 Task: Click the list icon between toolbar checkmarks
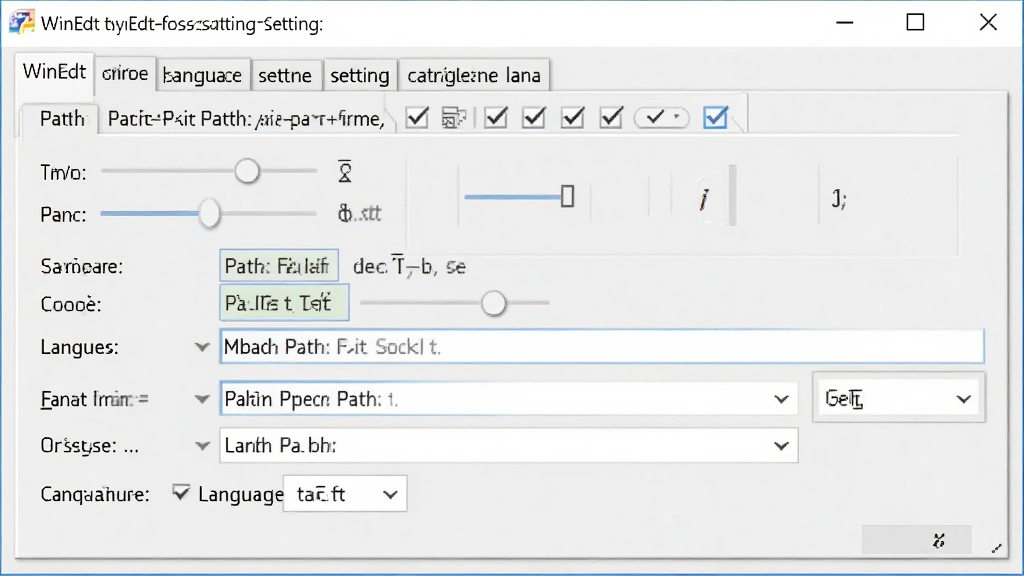[453, 118]
